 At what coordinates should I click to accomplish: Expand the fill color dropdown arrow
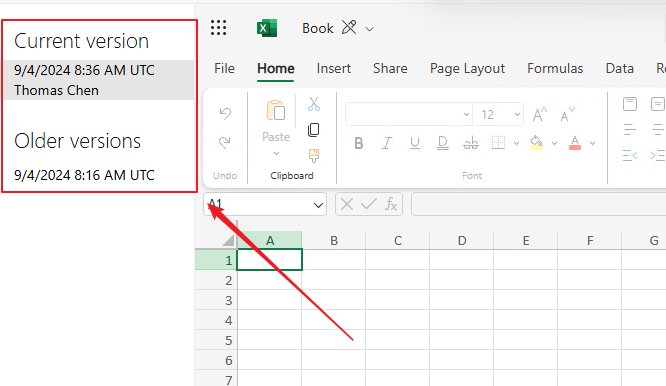(x=554, y=144)
